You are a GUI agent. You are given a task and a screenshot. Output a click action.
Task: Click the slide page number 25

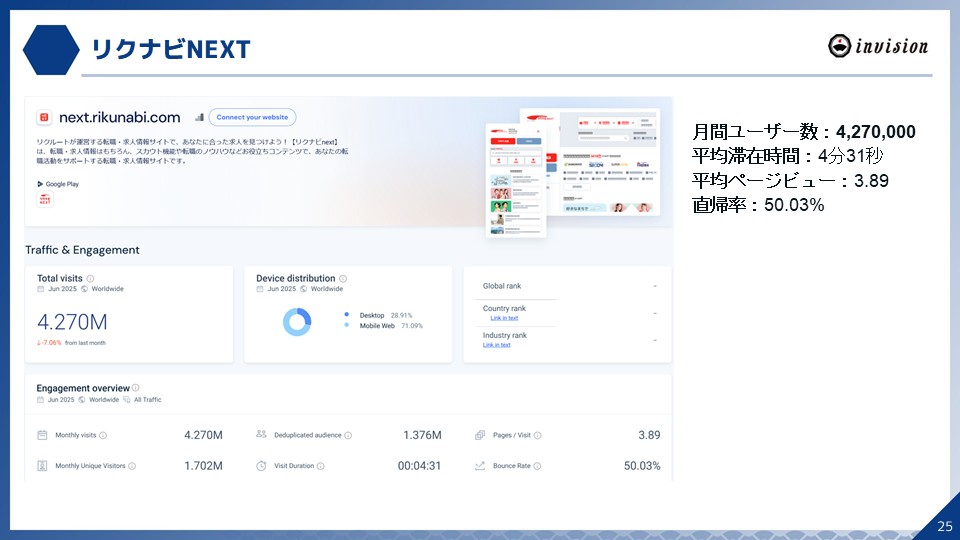(945, 526)
